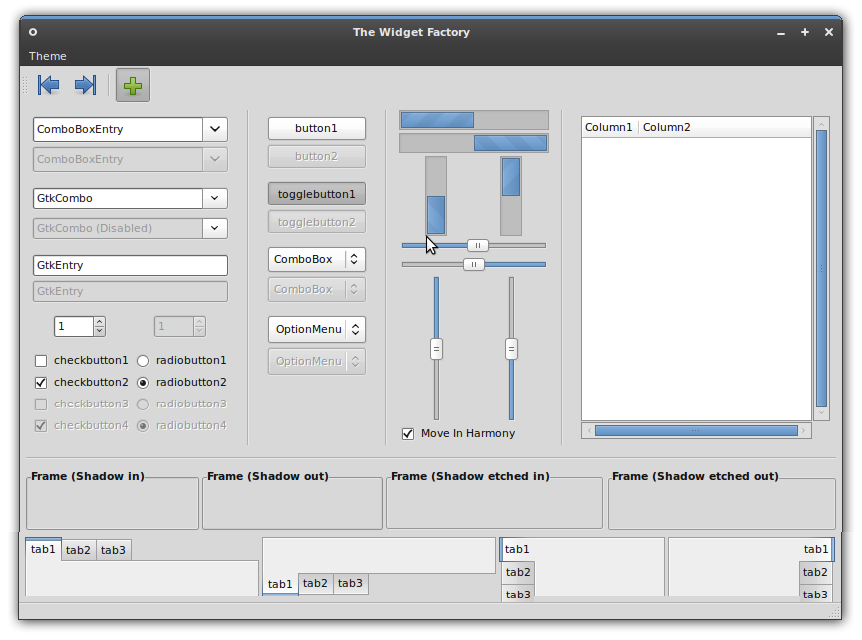The width and height of the screenshot is (862, 640).
Task: Click the horizontal scrollbar left arrow
Action: pyautogui.click(x=589, y=431)
